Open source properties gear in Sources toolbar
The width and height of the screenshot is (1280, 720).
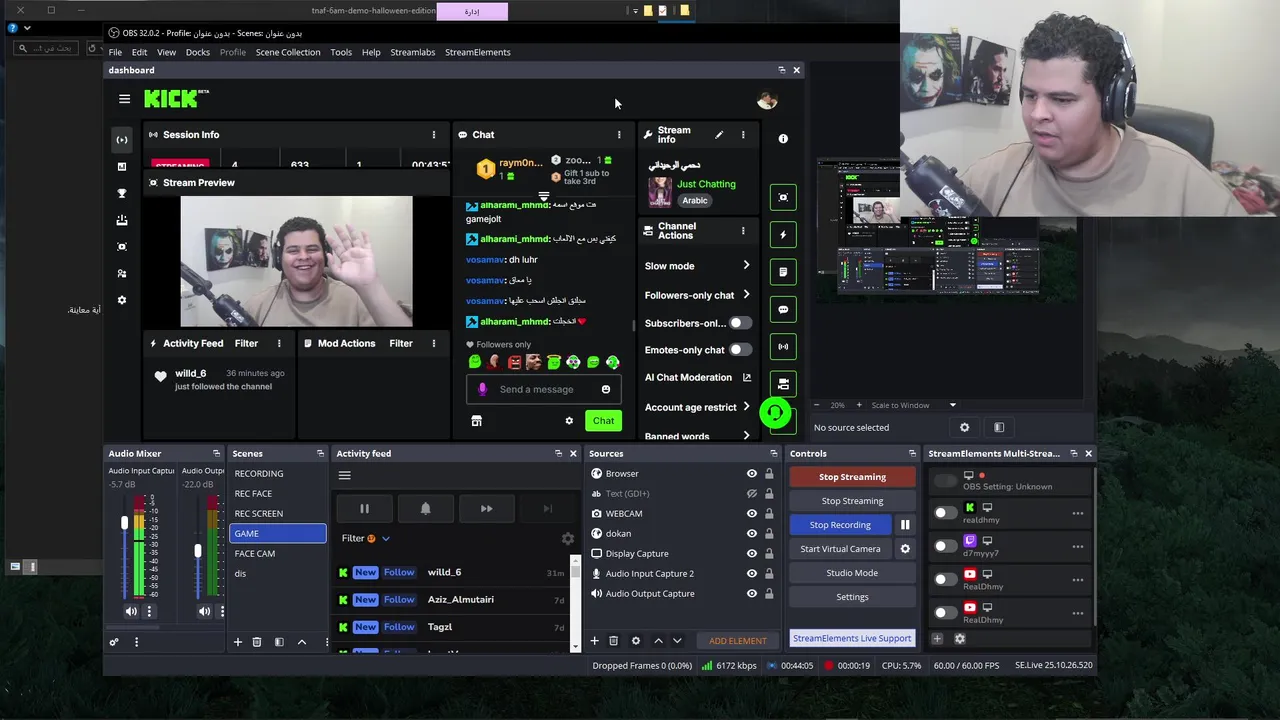click(635, 641)
